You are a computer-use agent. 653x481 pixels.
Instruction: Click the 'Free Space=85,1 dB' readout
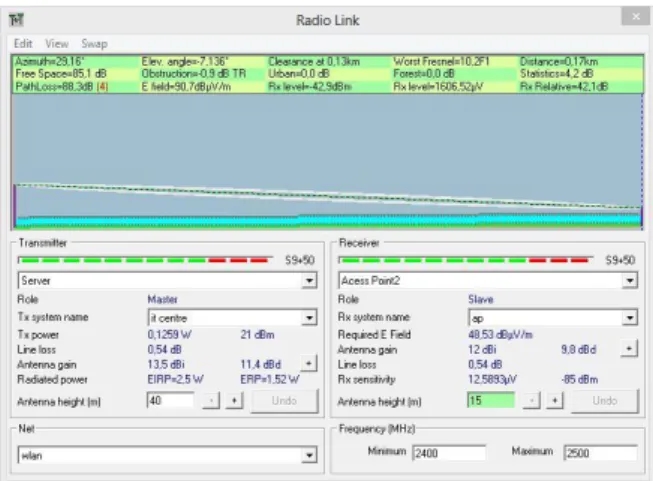pos(61,74)
